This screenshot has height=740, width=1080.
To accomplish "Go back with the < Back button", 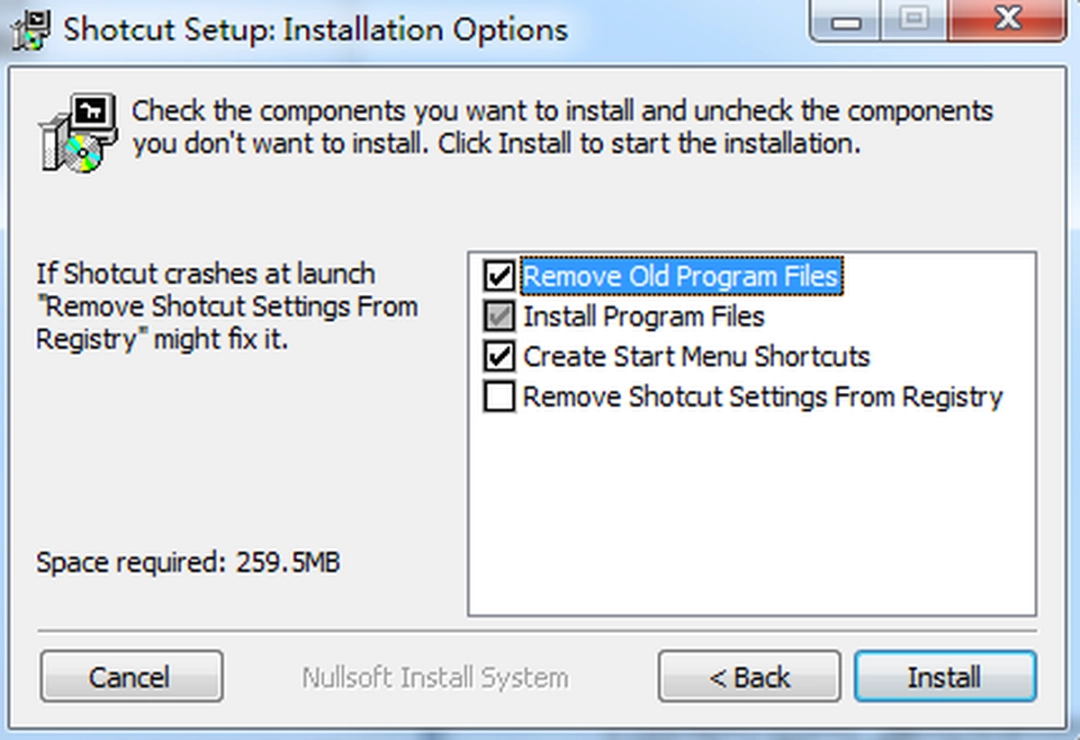I will (x=749, y=677).
